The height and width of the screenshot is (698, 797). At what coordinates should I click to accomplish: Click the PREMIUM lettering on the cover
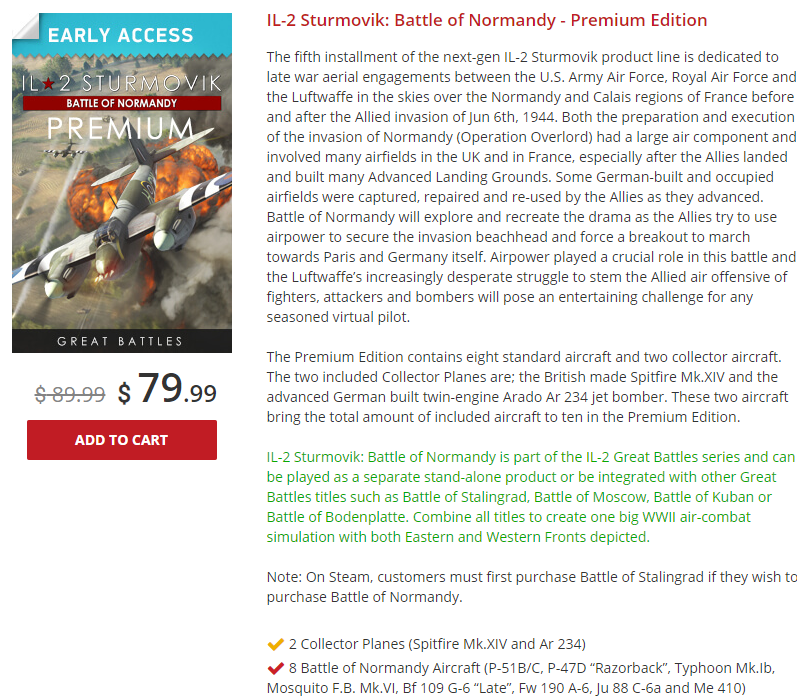(x=121, y=129)
